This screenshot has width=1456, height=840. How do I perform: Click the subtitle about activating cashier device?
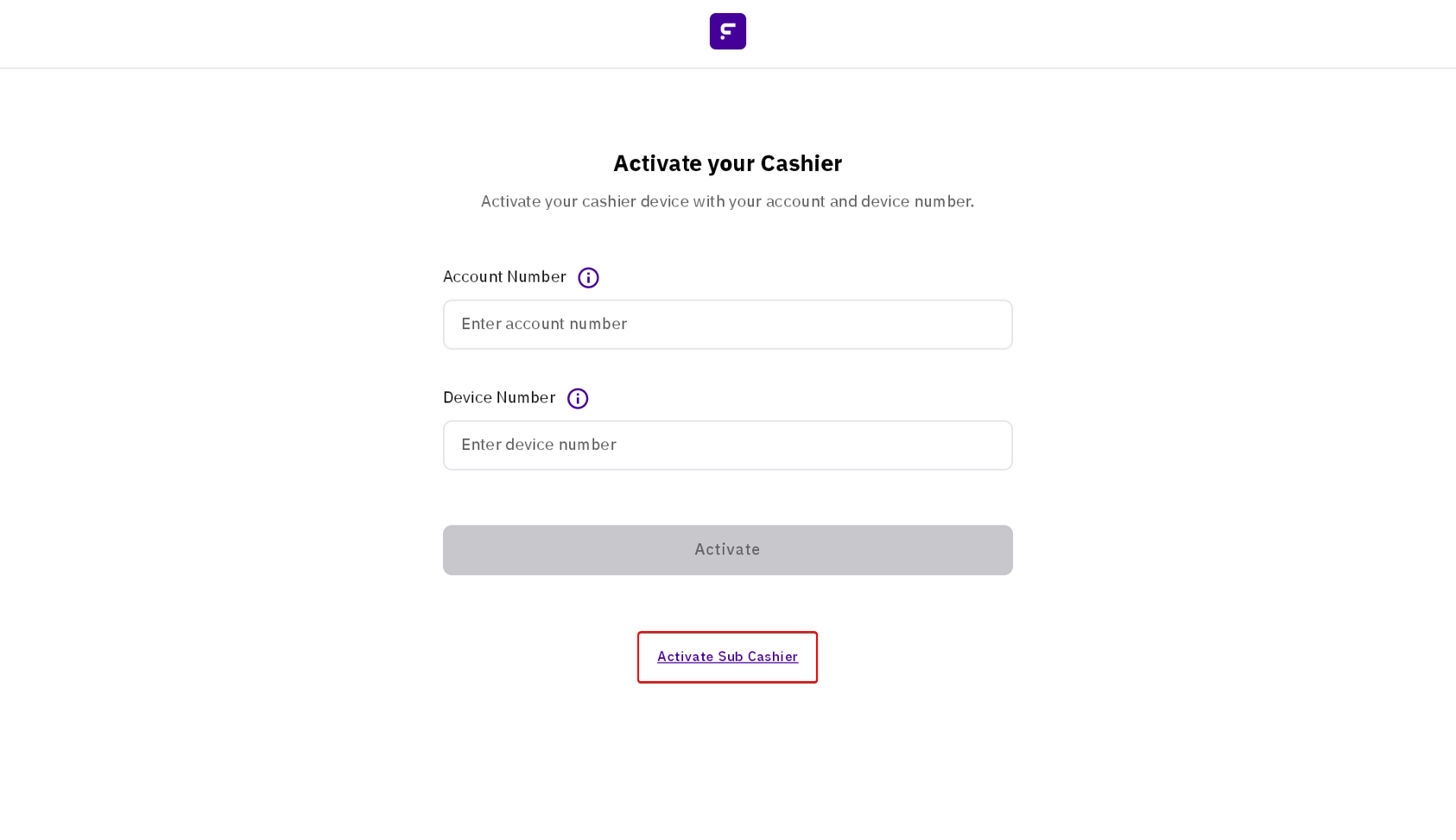coord(727,202)
